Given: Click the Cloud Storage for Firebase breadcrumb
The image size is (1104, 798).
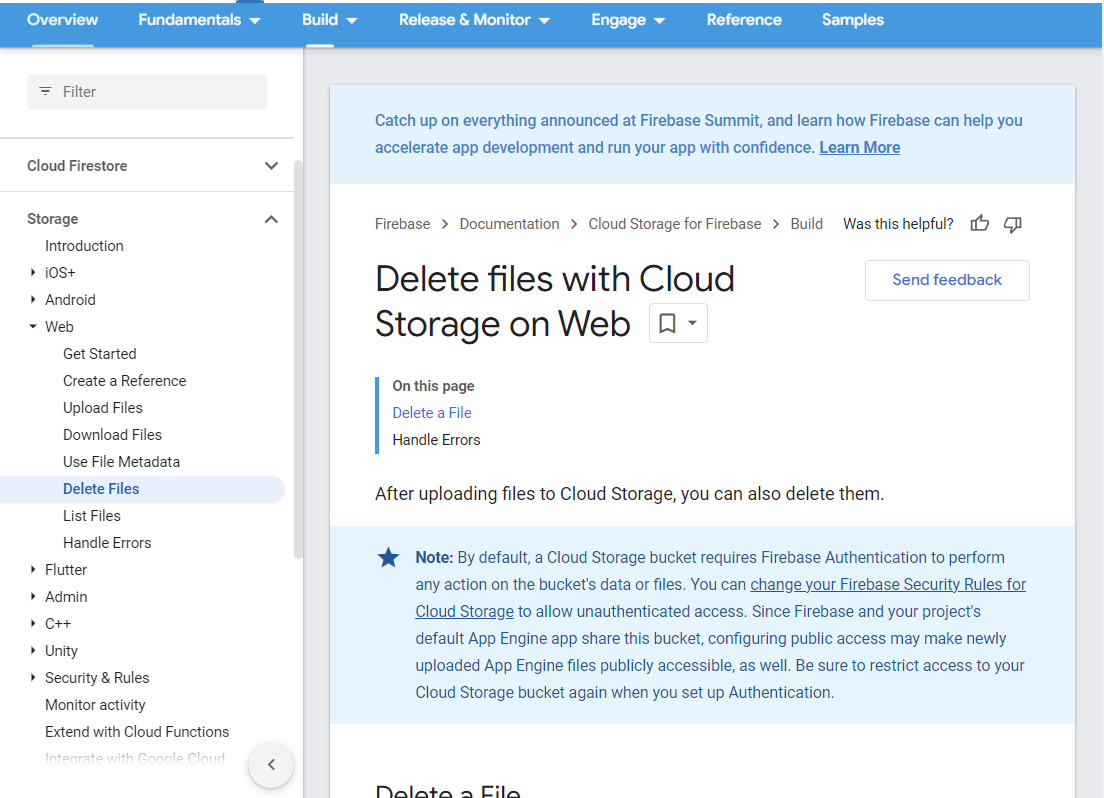Looking at the screenshot, I should [675, 224].
